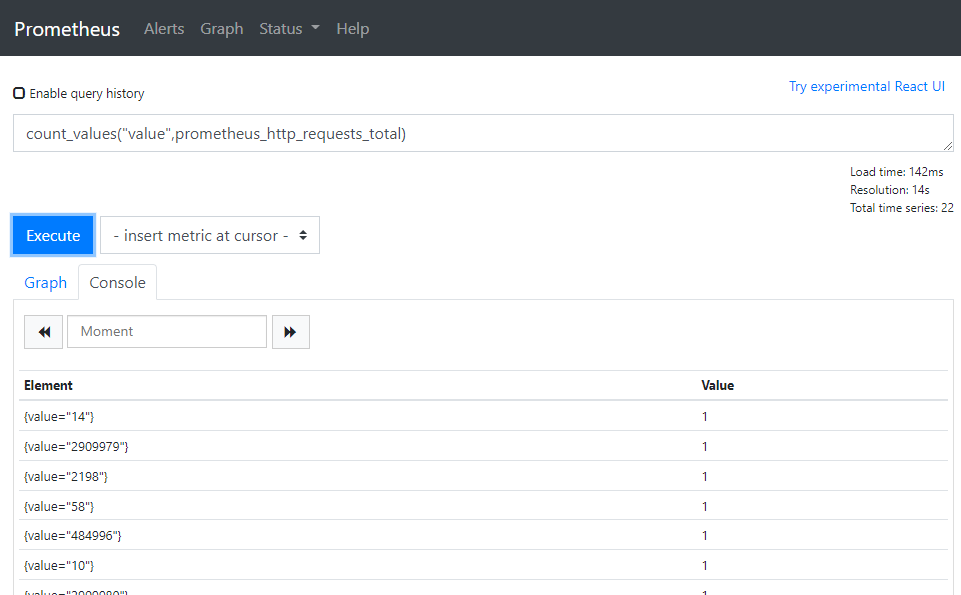Open Alerts in the navigation bar
Viewport: 961px width, 595px height.
pyautogui.click(x=164, y=29)
